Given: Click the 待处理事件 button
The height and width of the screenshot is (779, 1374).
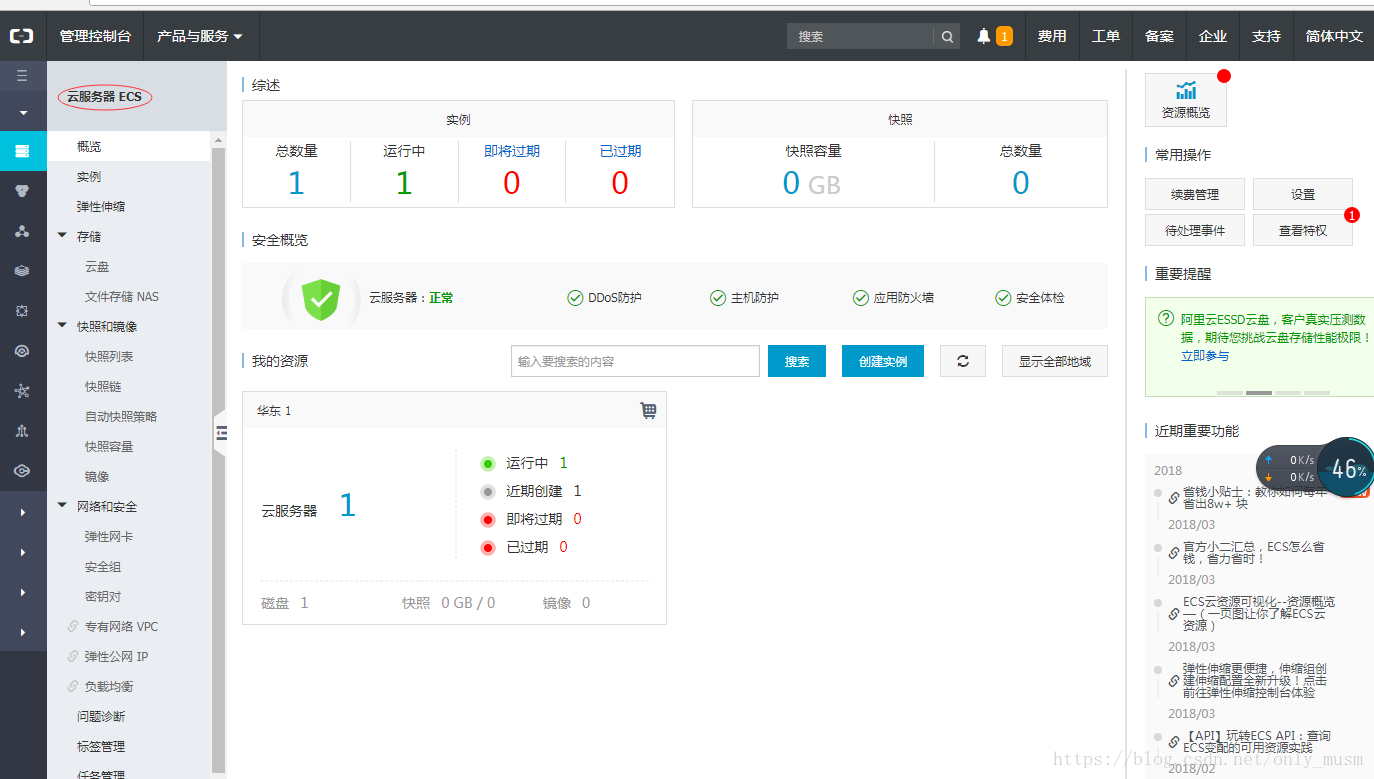Looking at the screenshot, I should point(1195,230).
